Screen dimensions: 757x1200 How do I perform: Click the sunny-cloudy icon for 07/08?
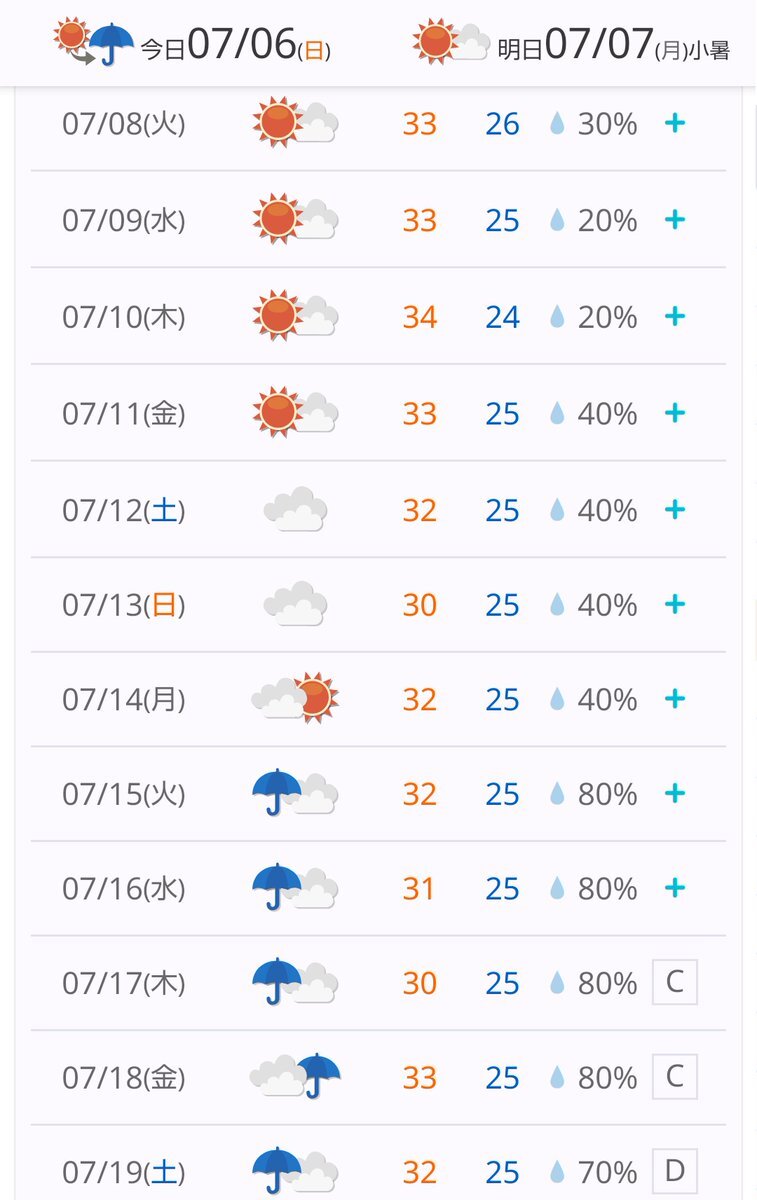(295, 123)
